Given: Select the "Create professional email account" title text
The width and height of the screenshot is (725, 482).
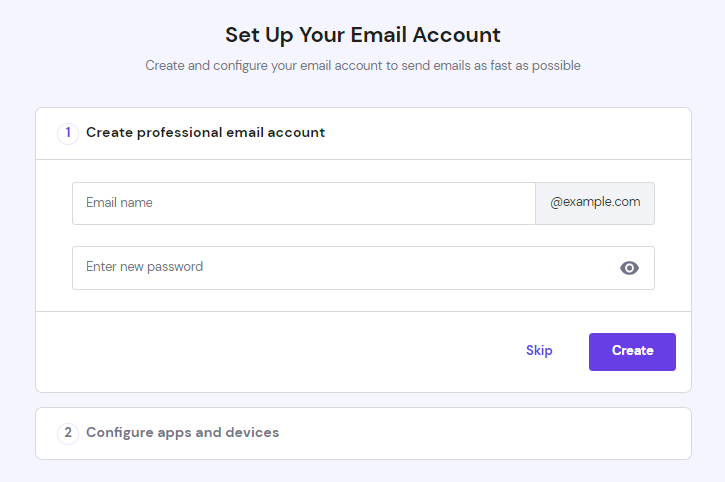Looking at the screenshot, I should [205, 133].
